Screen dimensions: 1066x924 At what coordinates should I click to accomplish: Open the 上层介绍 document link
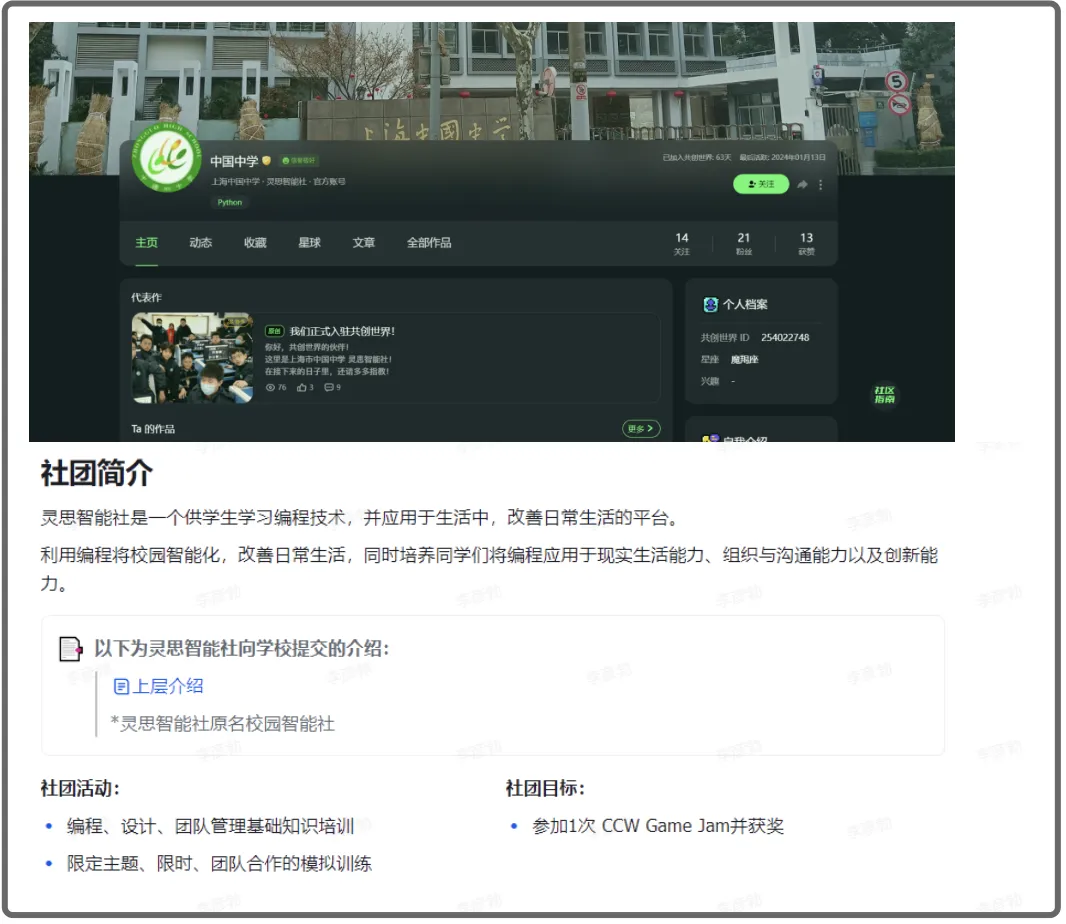tap(167, 687)
